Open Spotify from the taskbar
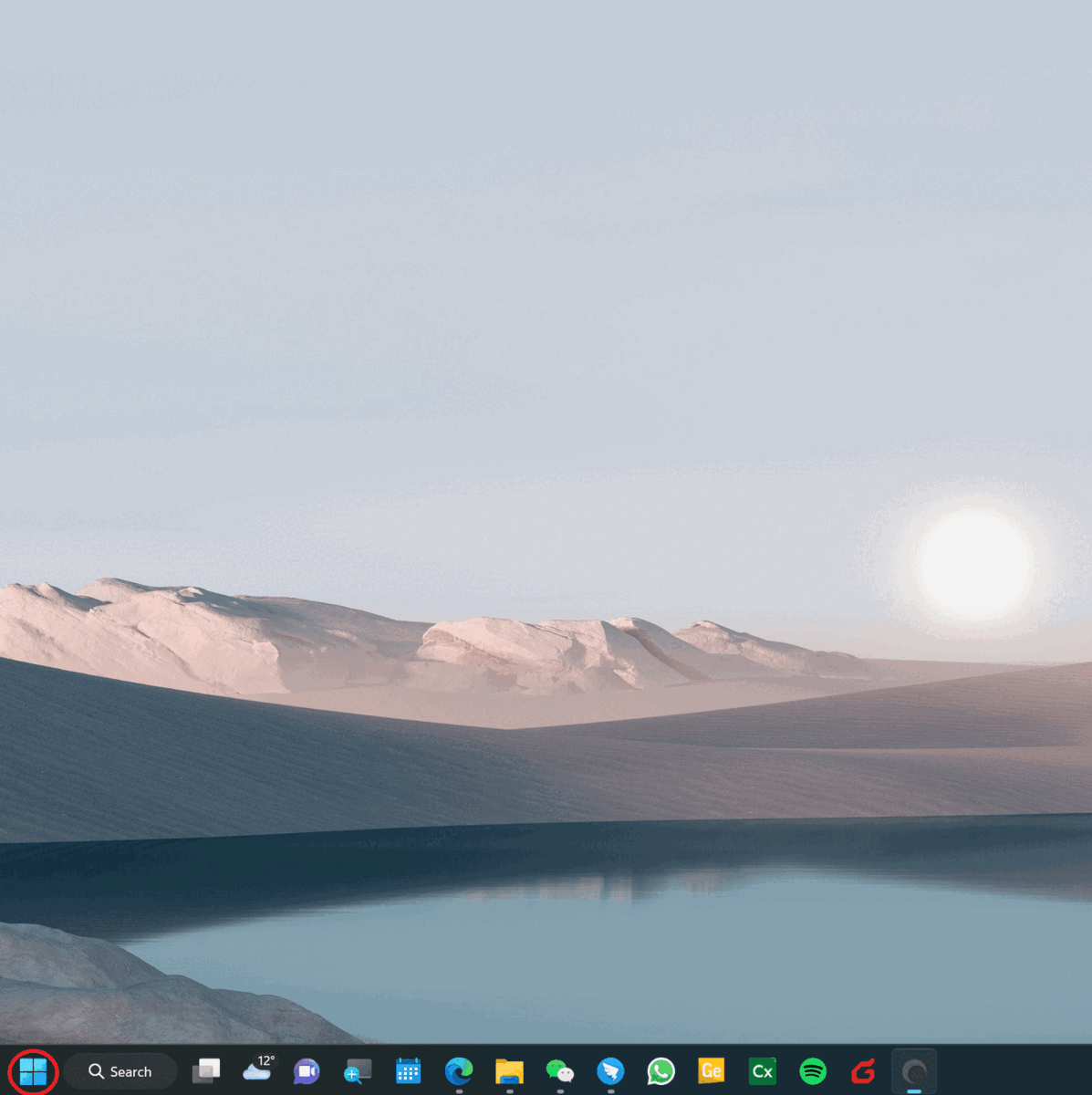1092x1095 pixels. tap(812, 1071)
